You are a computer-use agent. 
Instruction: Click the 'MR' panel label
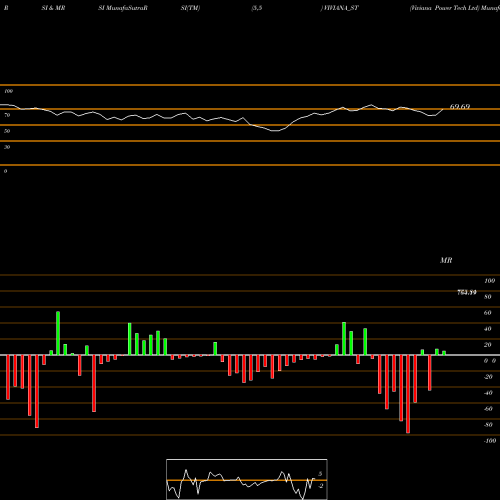(446, 260)
